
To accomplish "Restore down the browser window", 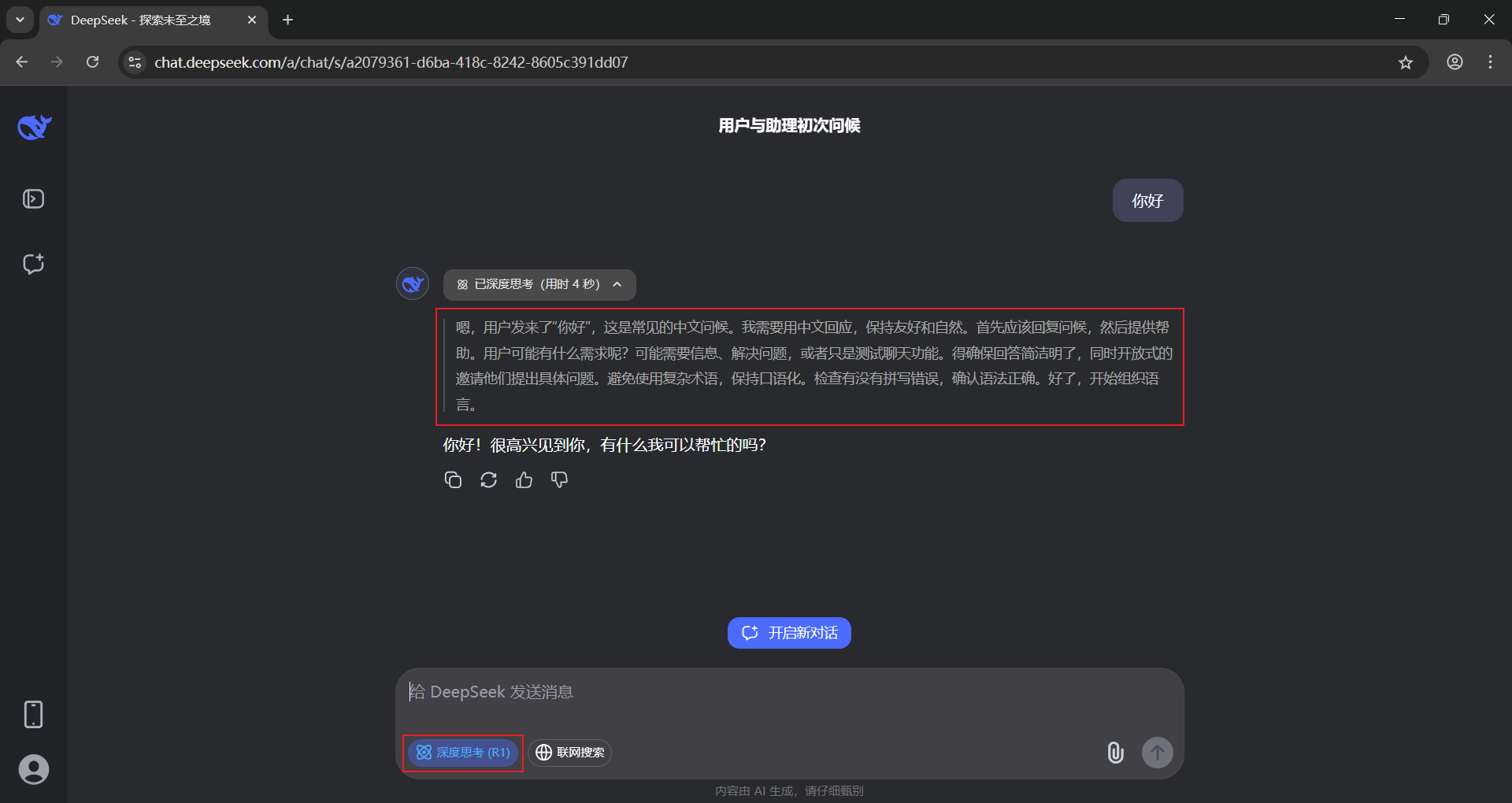I will coord(1443,20).
